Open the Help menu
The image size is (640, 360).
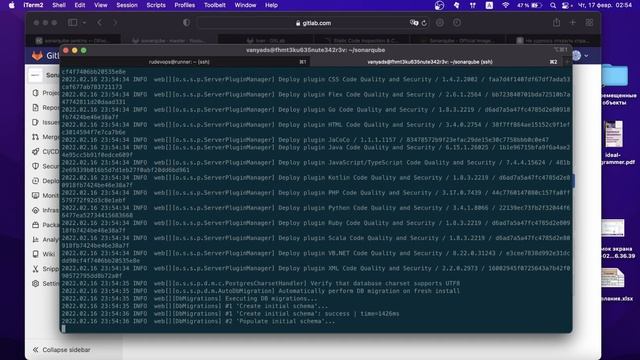coord(271,5)
